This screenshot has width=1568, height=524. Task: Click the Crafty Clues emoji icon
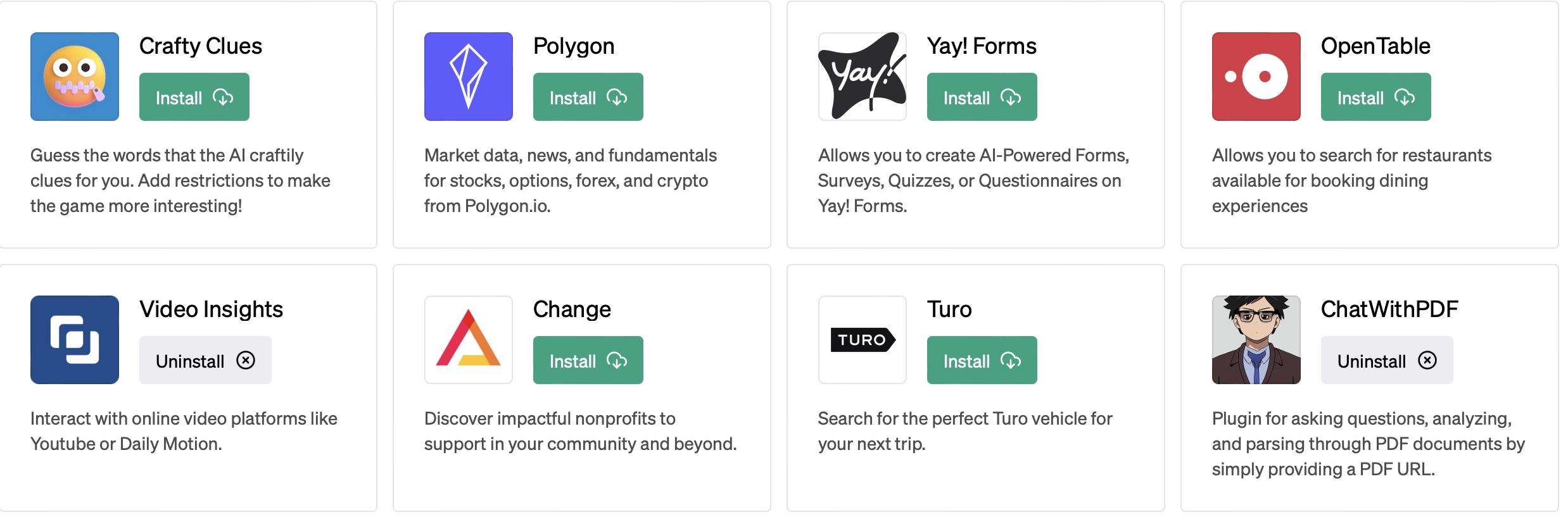coord(75,77)
